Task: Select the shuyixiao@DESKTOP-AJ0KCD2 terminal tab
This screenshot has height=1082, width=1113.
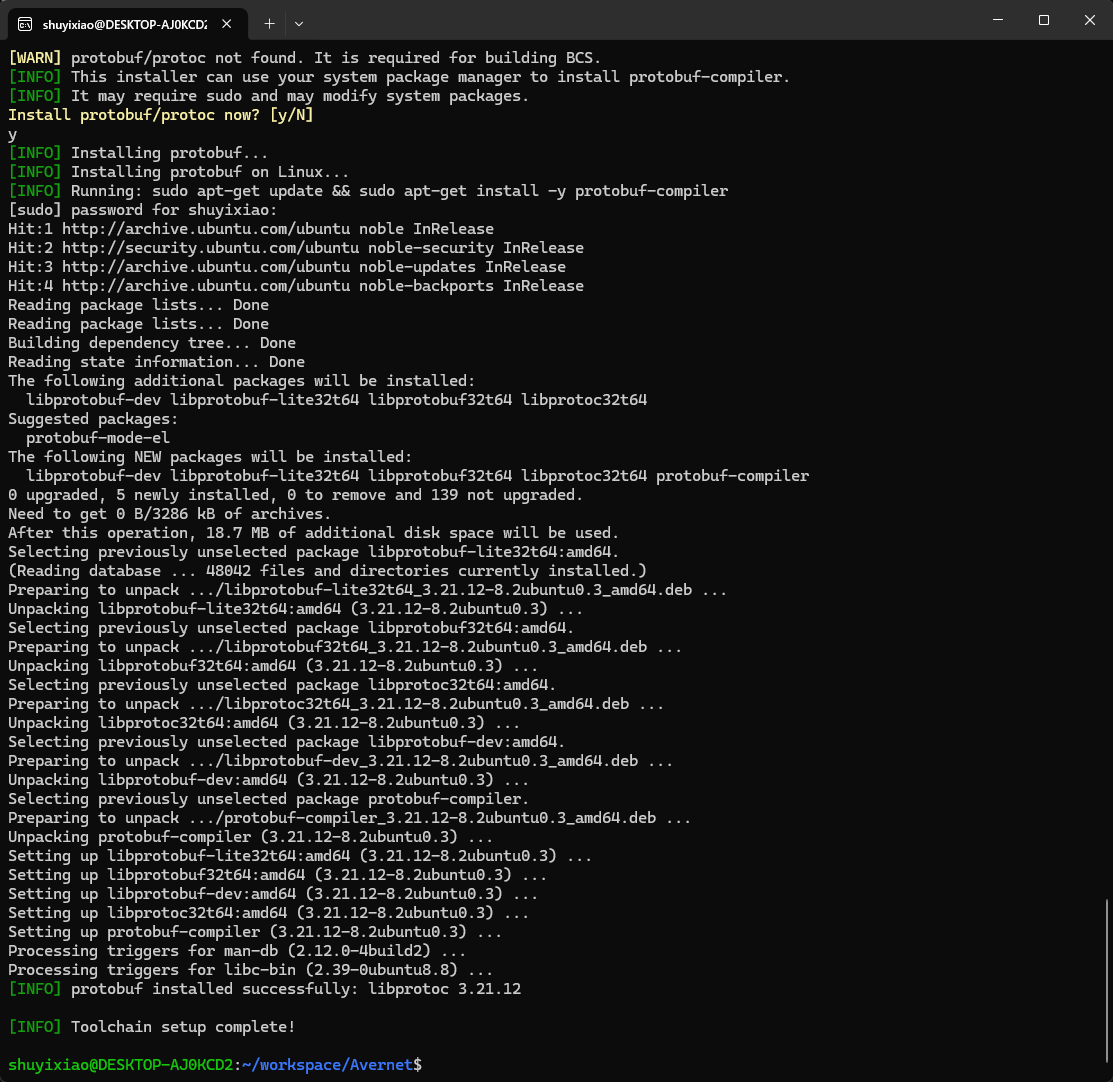Action: 128,24
